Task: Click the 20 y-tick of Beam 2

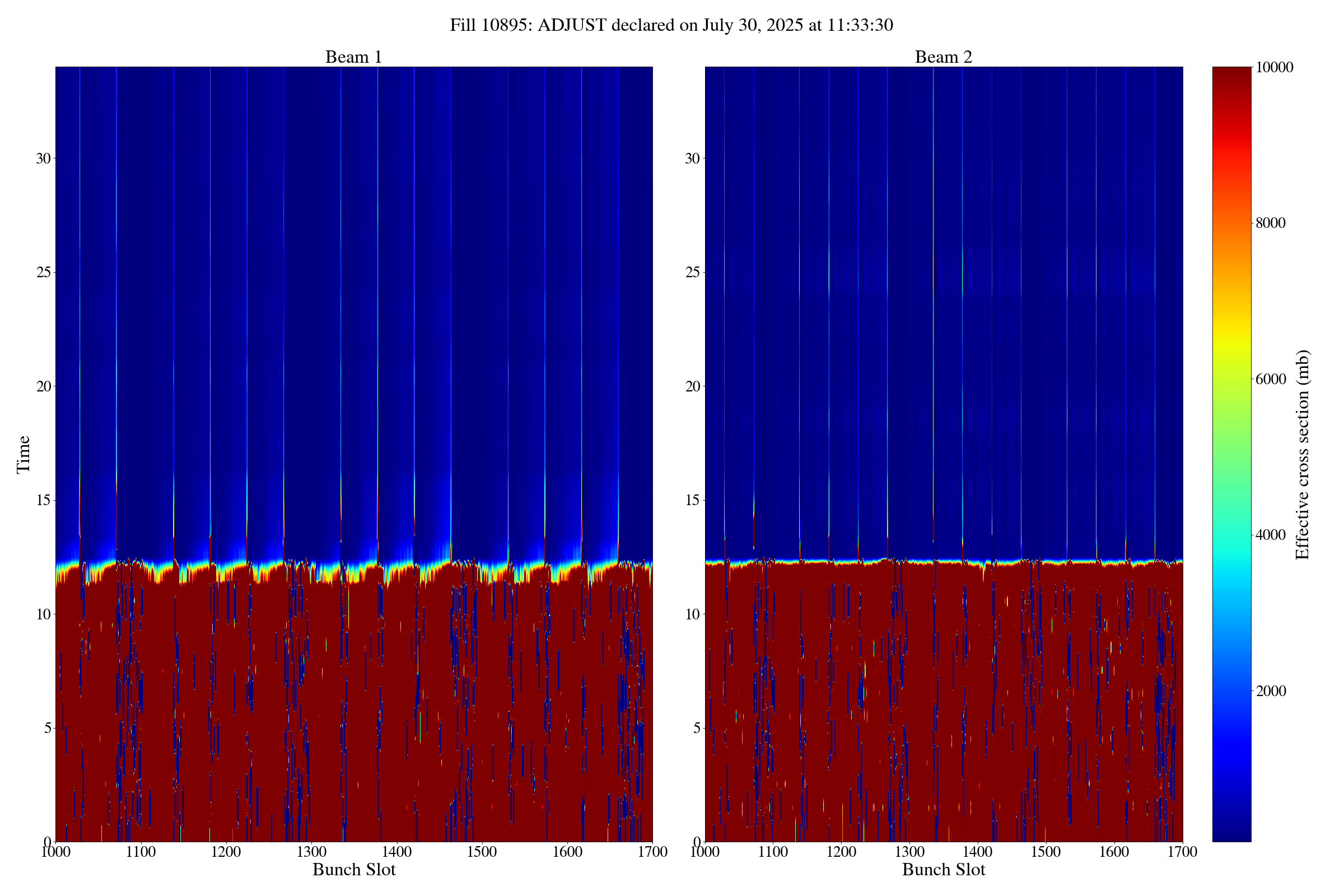Action: [x=693, y=386]
